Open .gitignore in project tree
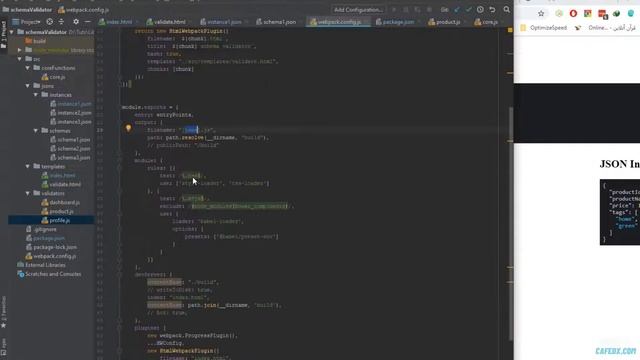The height and width of the screenshot is (360, 640). coord(41,229)
